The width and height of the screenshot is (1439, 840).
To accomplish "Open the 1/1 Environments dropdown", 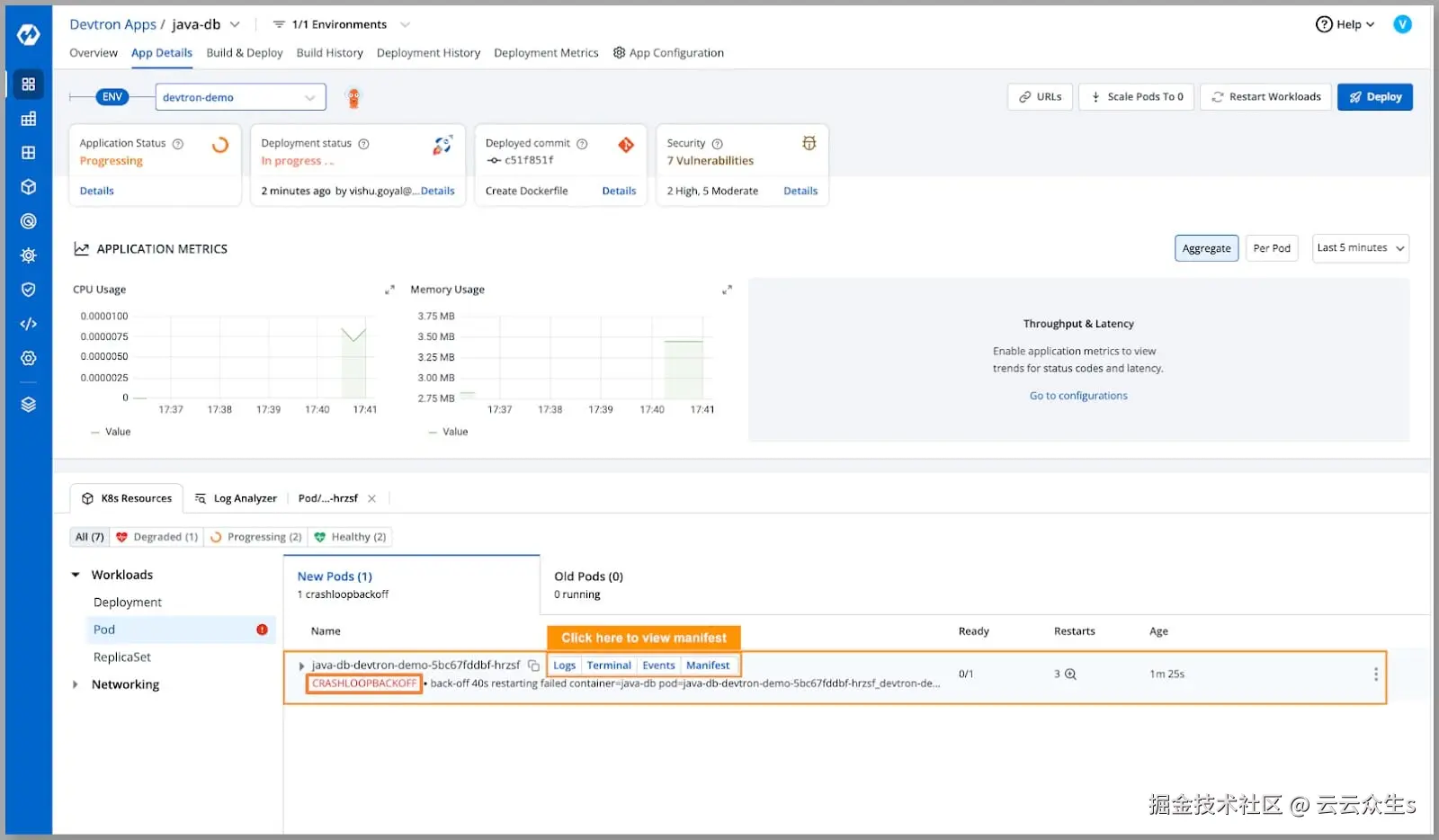I will (x=342, y=24).
